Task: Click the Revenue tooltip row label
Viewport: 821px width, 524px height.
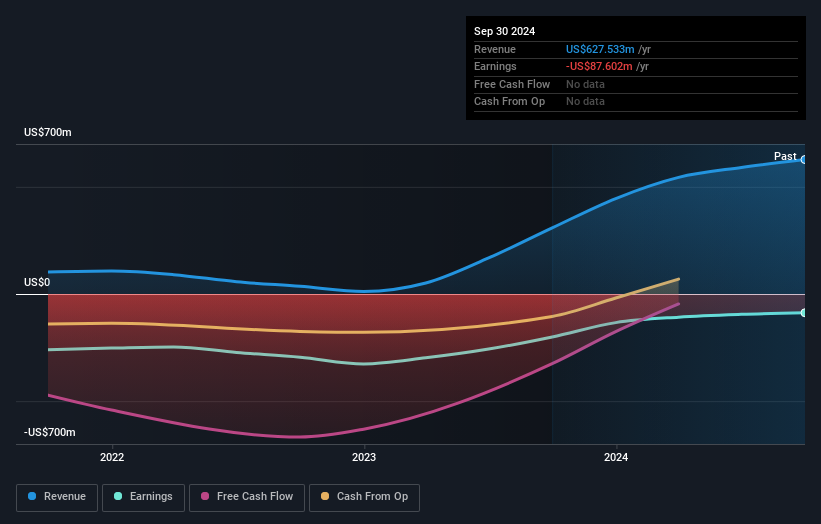Action: (x=495, y=49)
